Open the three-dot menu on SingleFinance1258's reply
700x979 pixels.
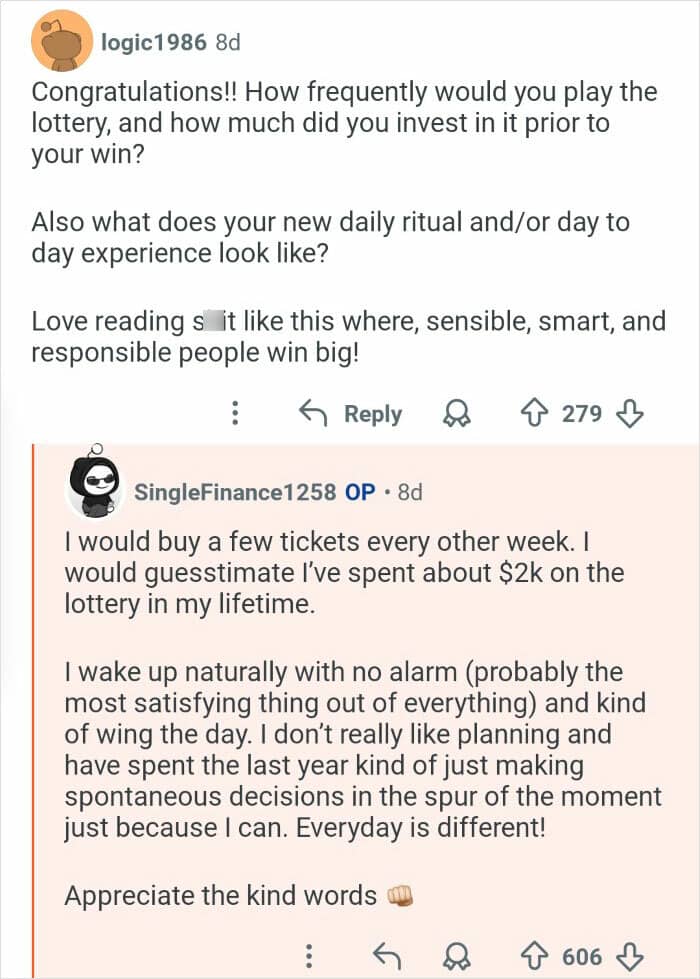click(x=310, y=957)
